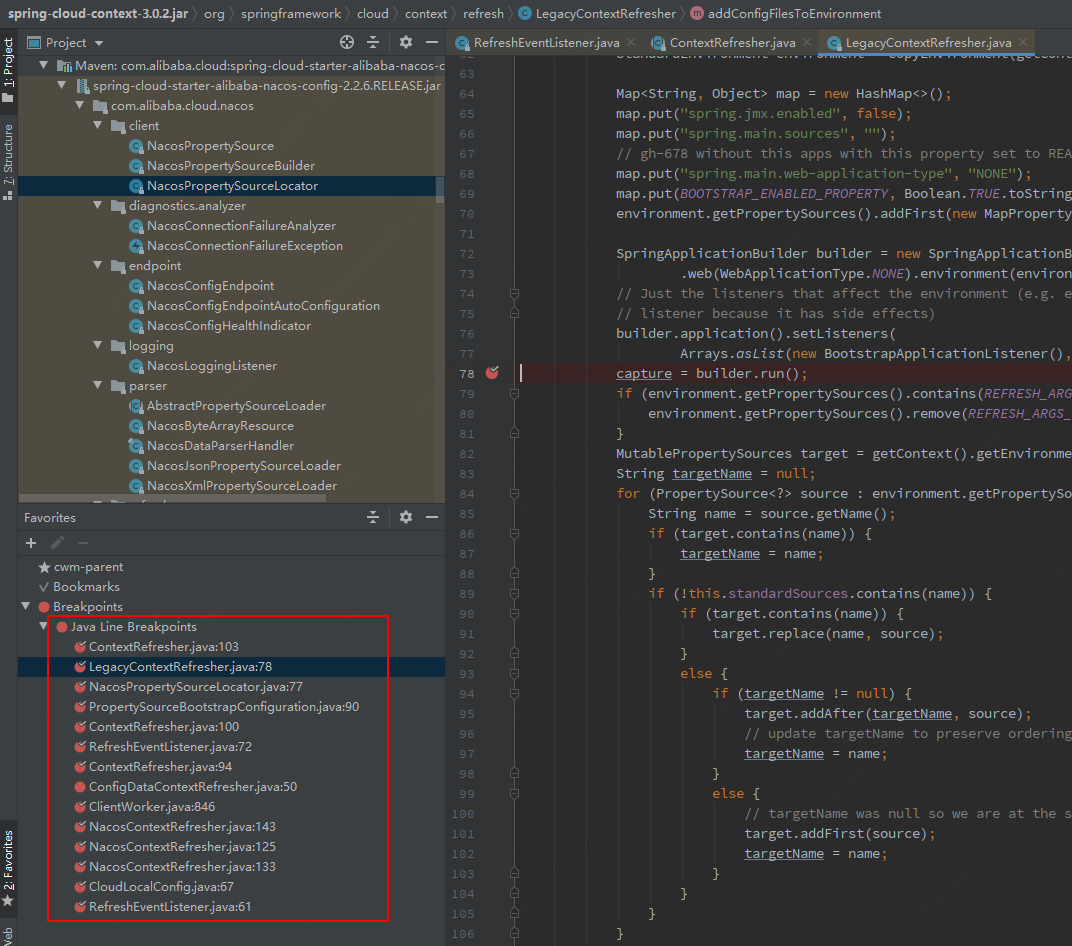
Task: Click Project tree horizontal scrollbar
Action: pyautogui.click(x=172, y=499)
